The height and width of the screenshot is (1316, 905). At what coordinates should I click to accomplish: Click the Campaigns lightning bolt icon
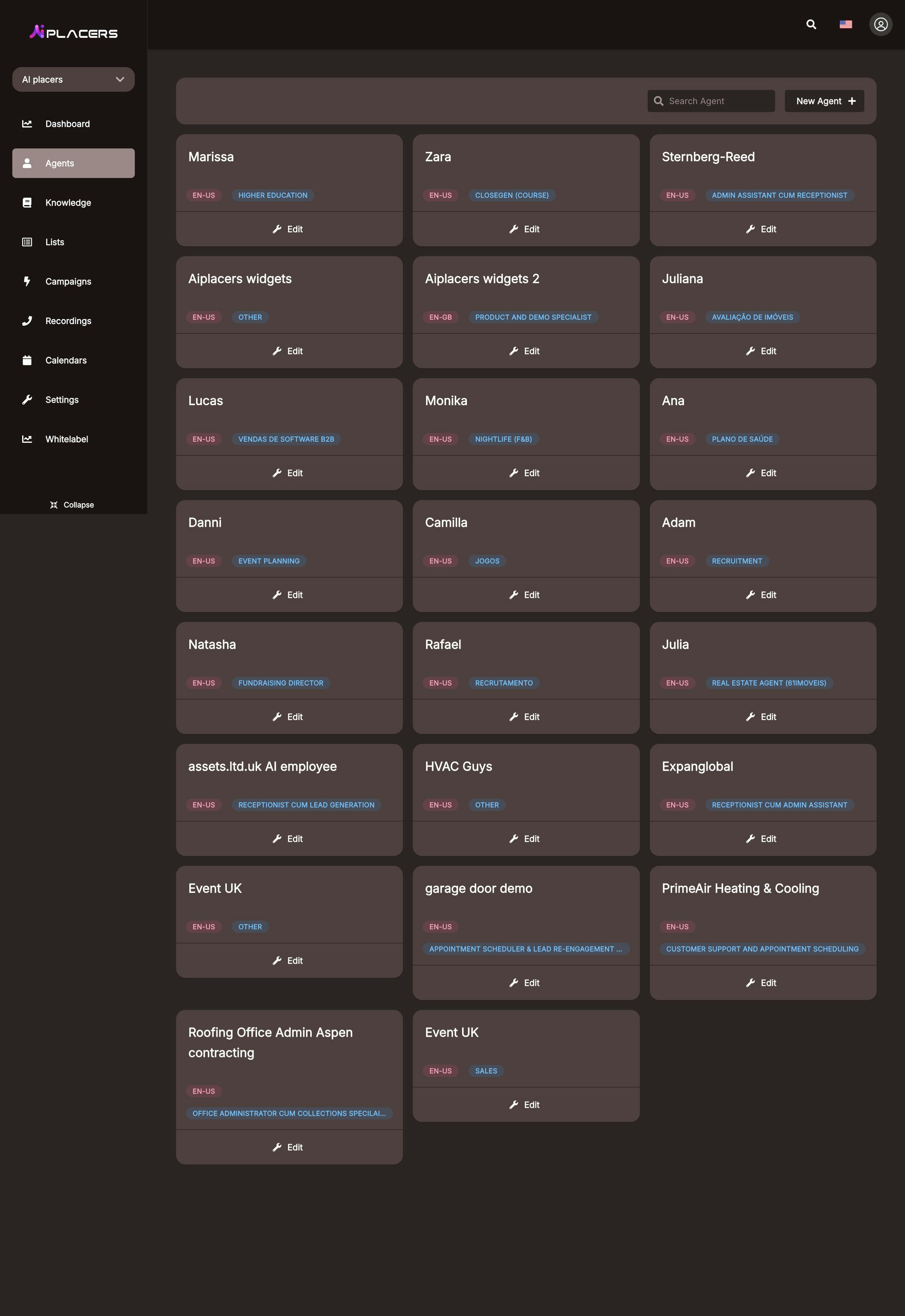[27, 281]
